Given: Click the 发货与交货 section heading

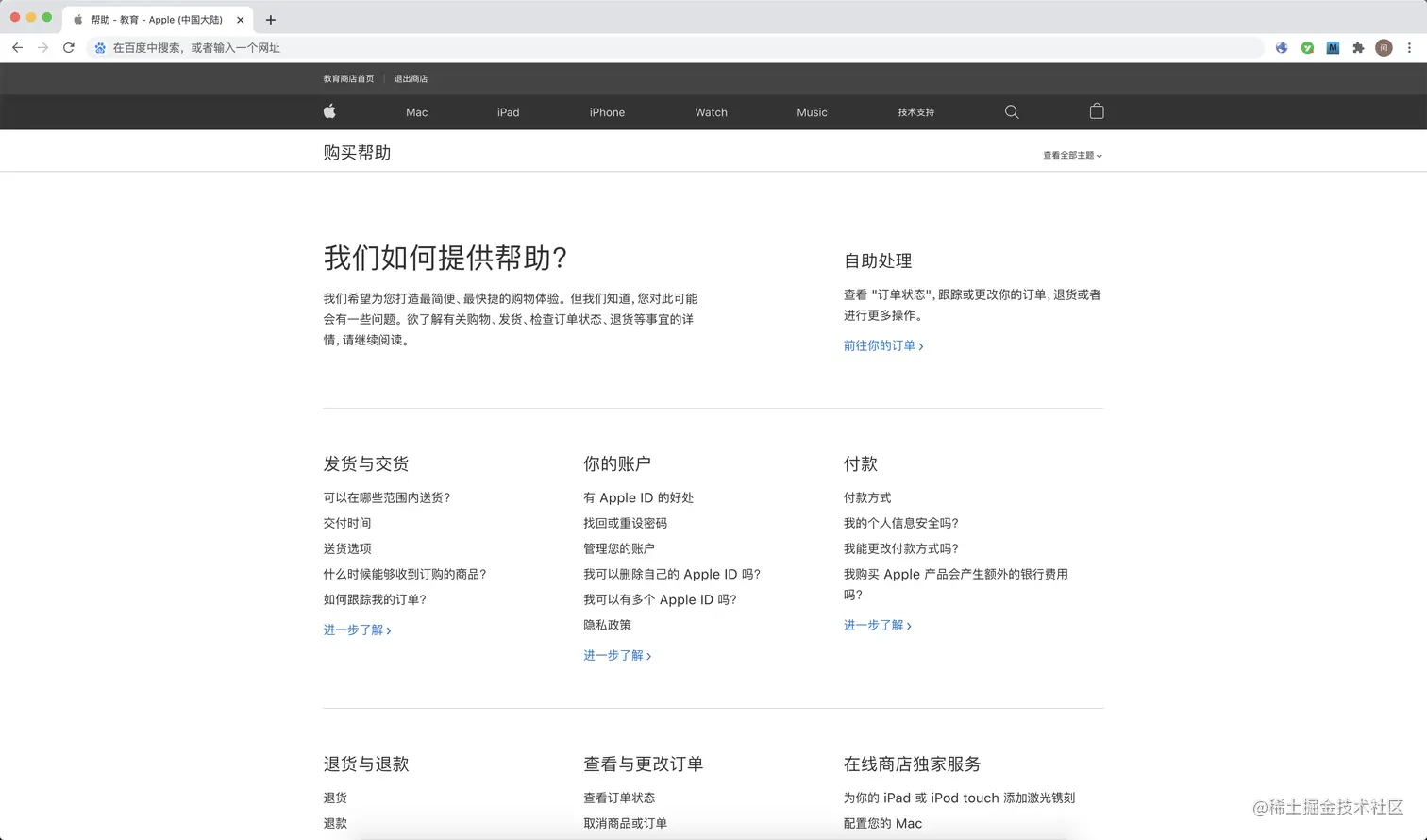Looking at the screenshot, I should (366, 464).
